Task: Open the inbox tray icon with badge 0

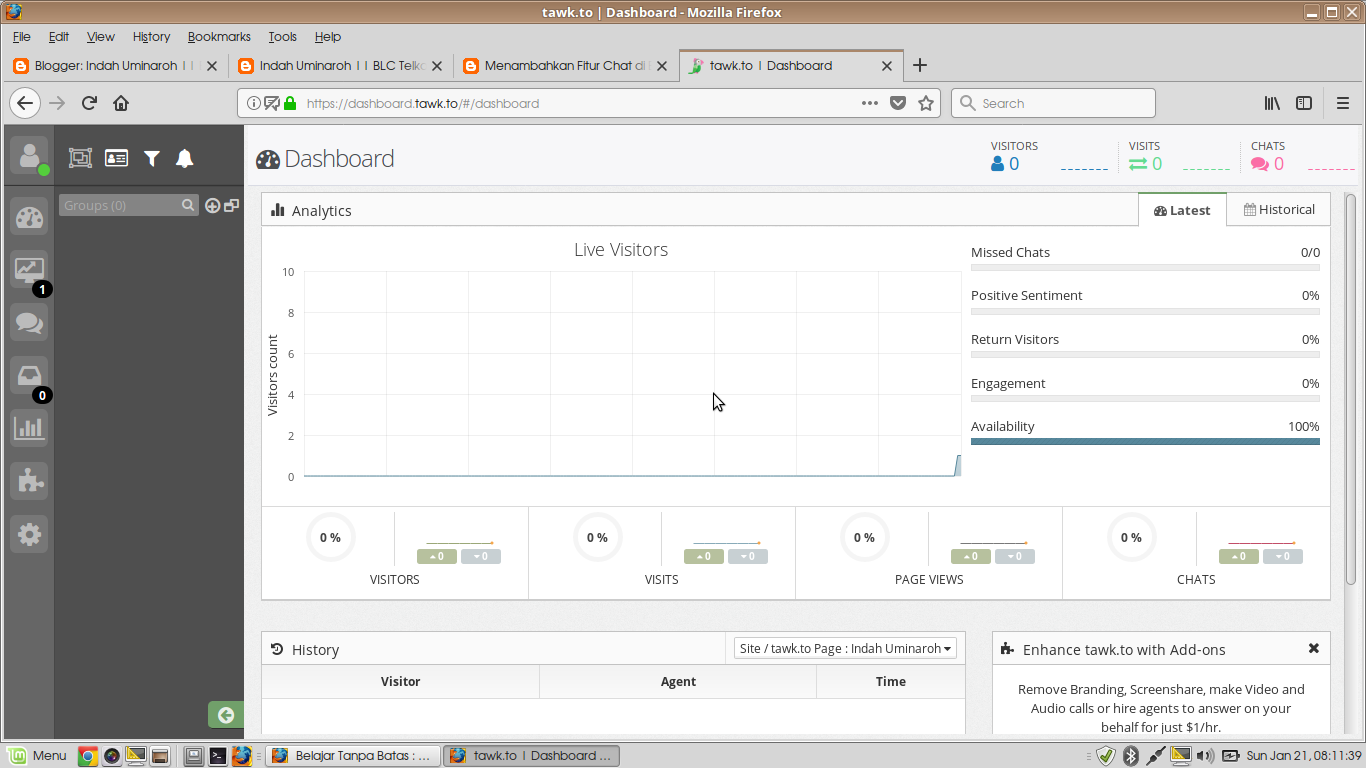Action: coord(29,376)
